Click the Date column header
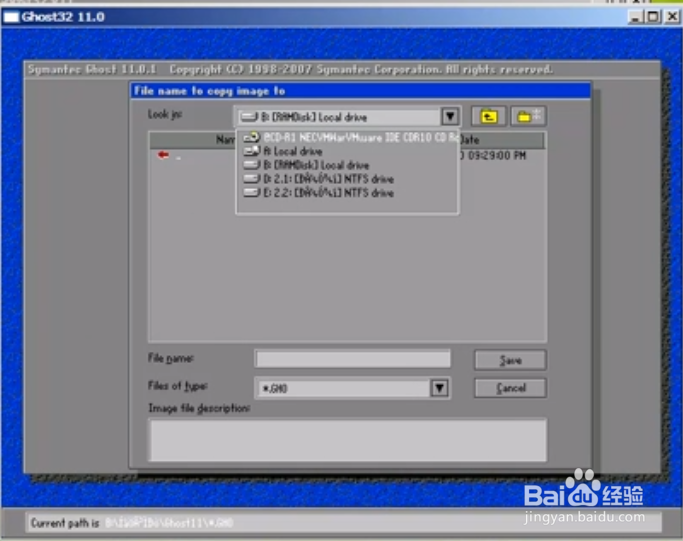Screen dimensions: 683x541 [501, 140]
